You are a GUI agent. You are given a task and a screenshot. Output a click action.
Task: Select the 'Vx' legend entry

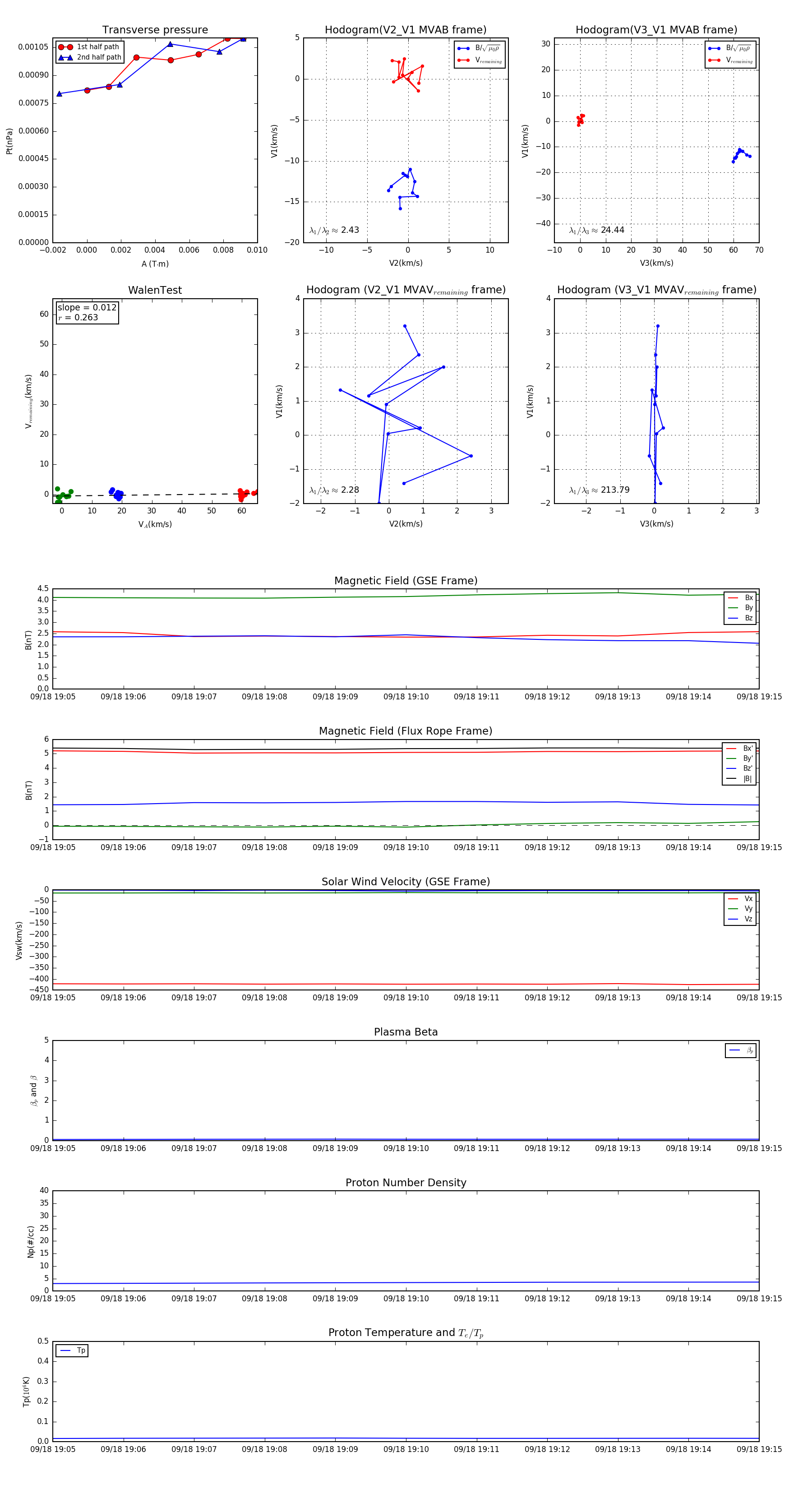pyautogui.click(x=740, y=898)
